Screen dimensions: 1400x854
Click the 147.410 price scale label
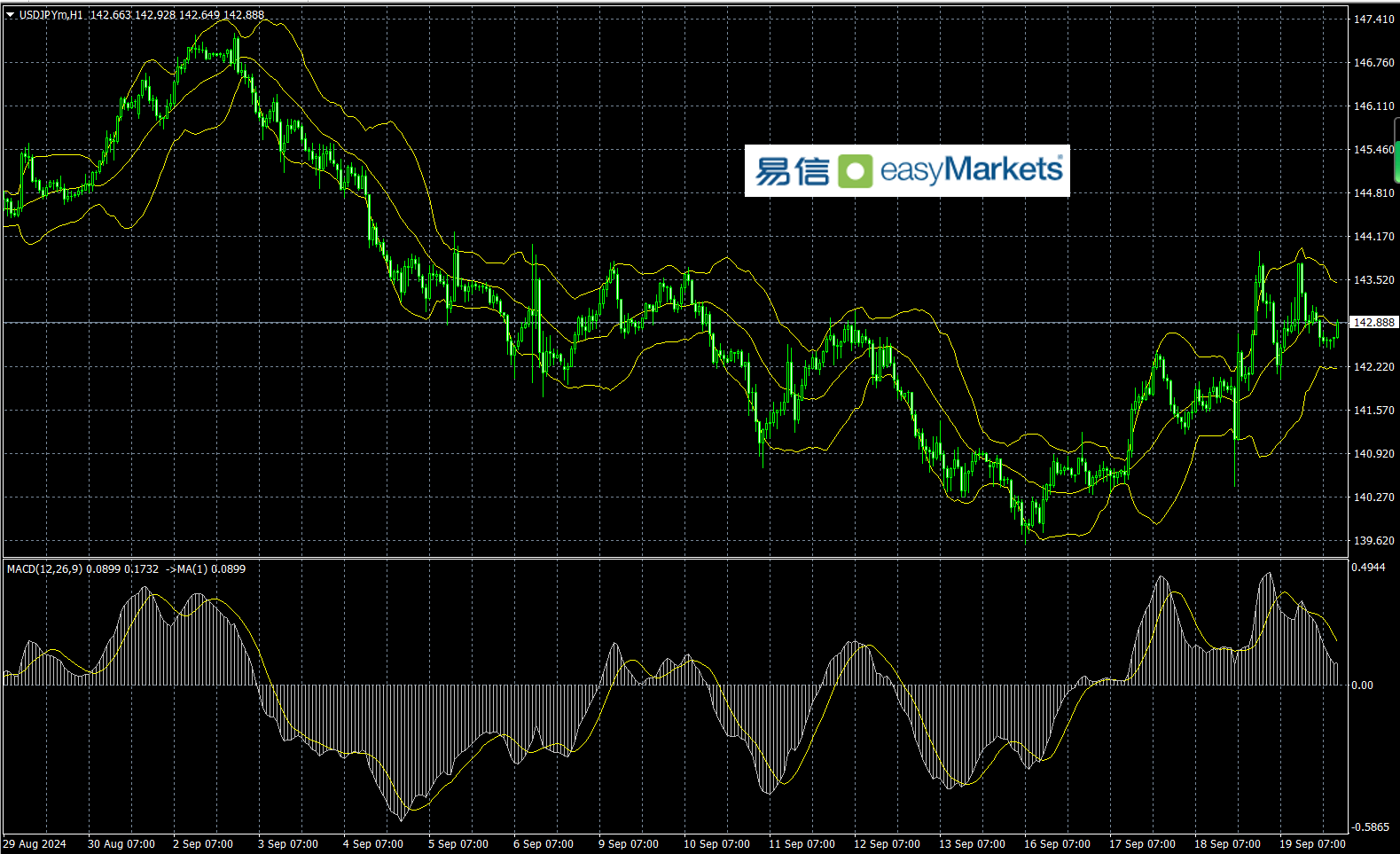click(x=1373, y=20)
